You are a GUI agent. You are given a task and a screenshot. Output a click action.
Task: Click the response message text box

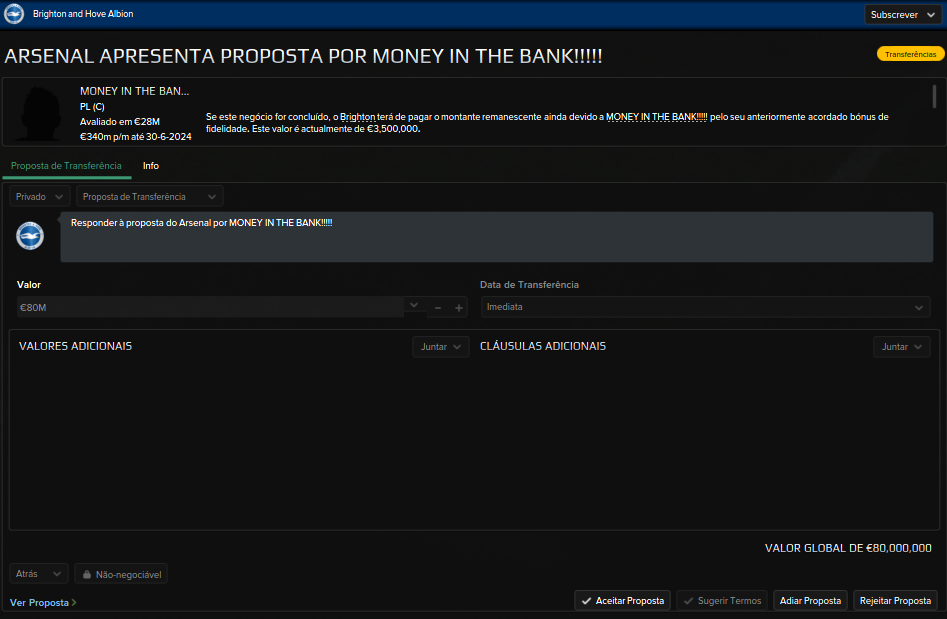tap(496, 237)
